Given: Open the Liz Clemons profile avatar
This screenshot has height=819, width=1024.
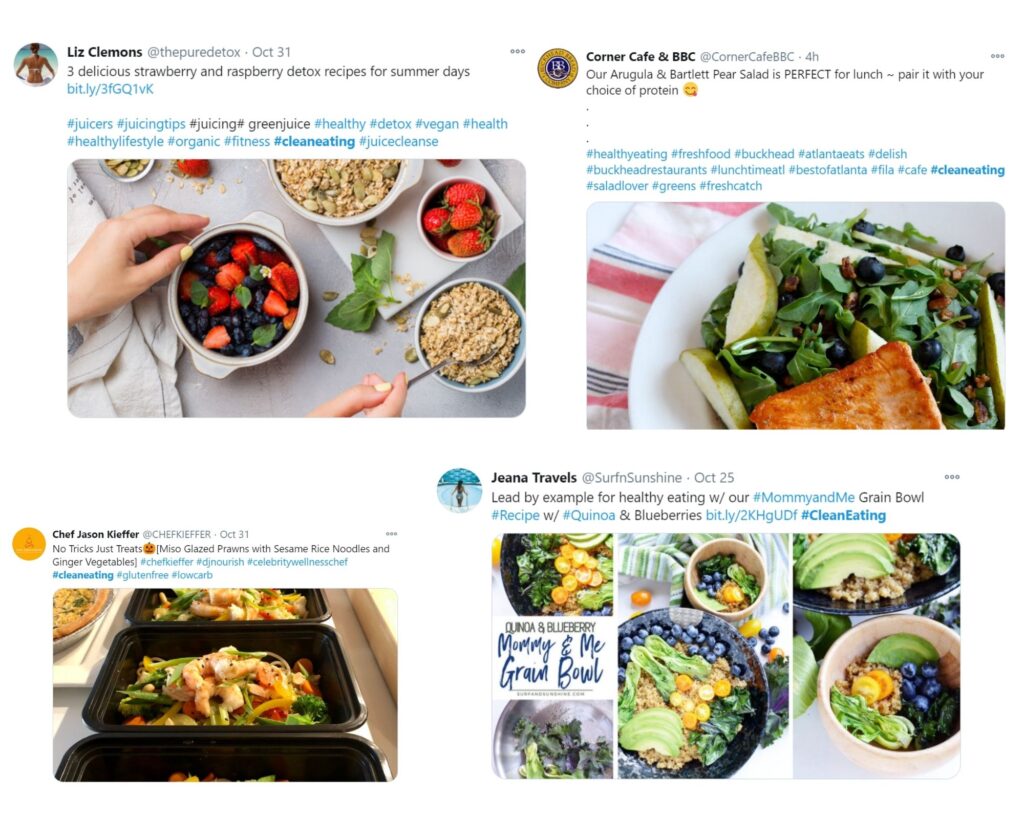Looking at the screenshot, I should (35, 65).
